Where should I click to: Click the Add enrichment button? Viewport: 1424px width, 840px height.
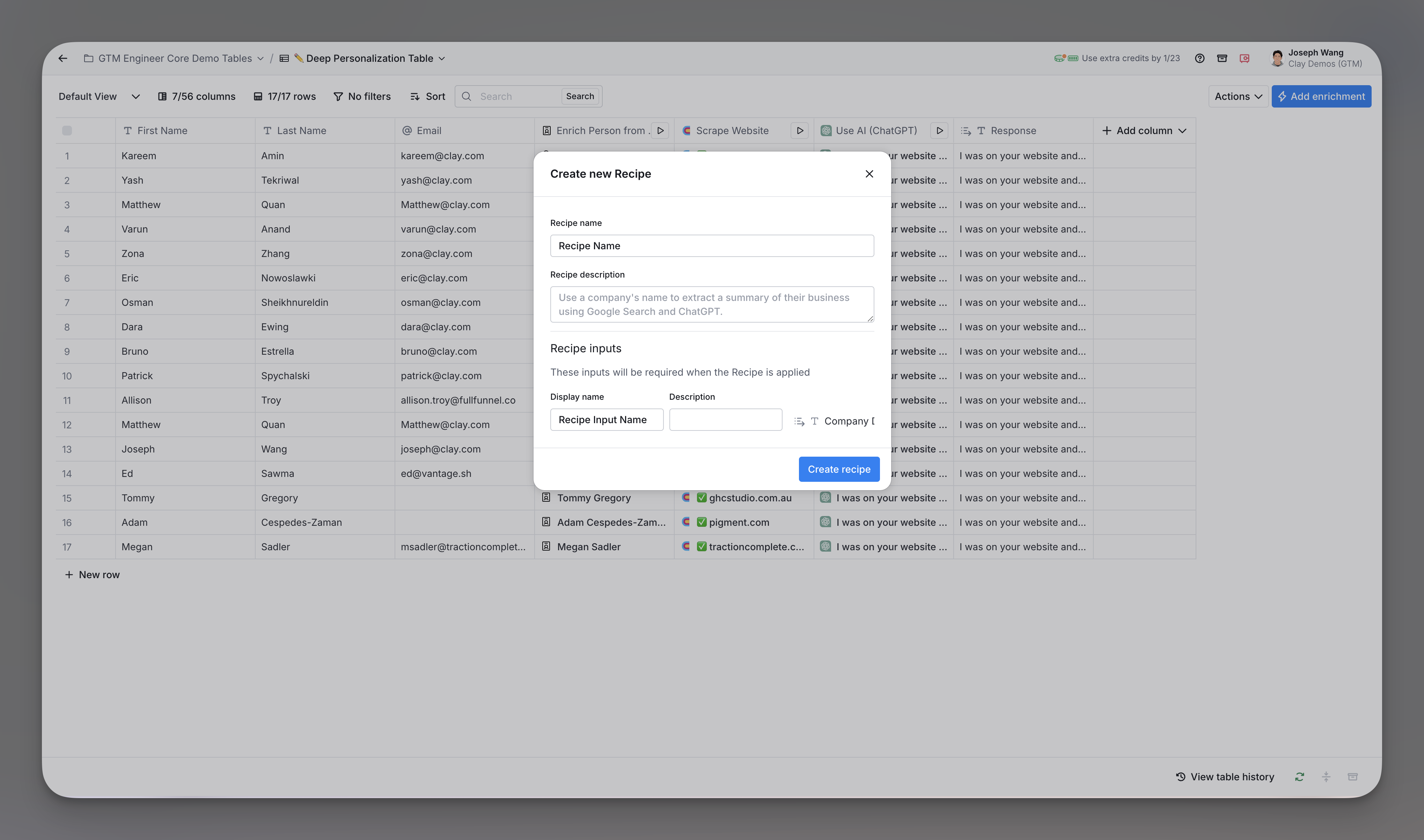point(1321,96)
